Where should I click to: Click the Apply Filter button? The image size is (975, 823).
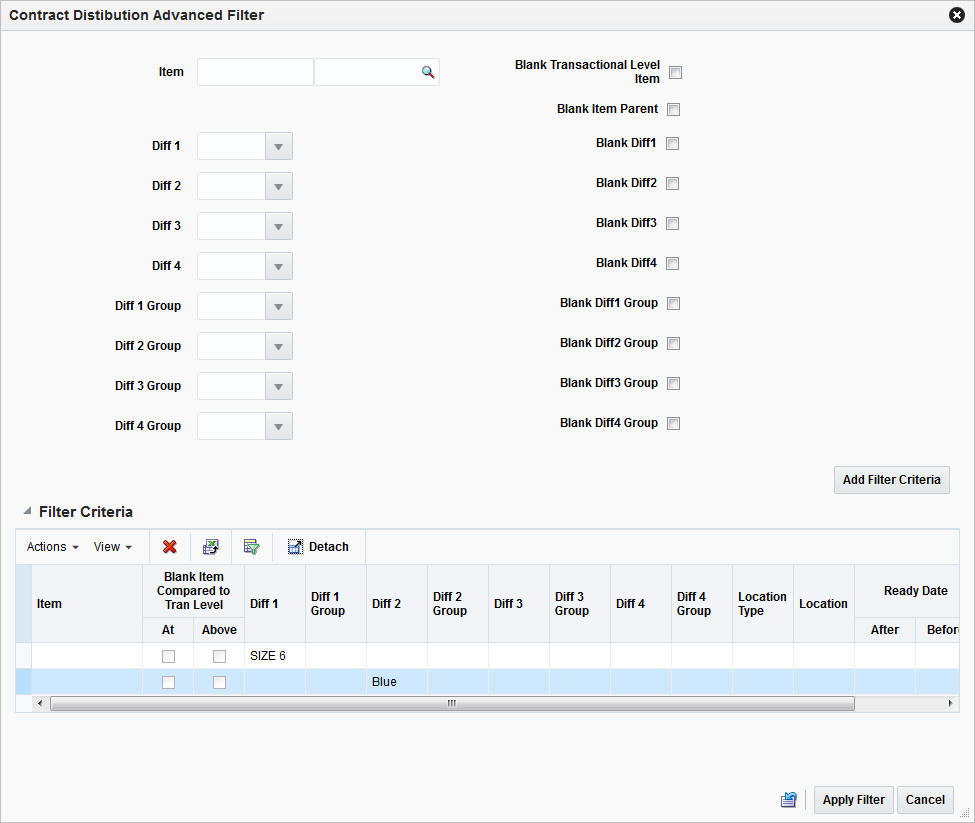pyautogui.click(x=853, y=799)
